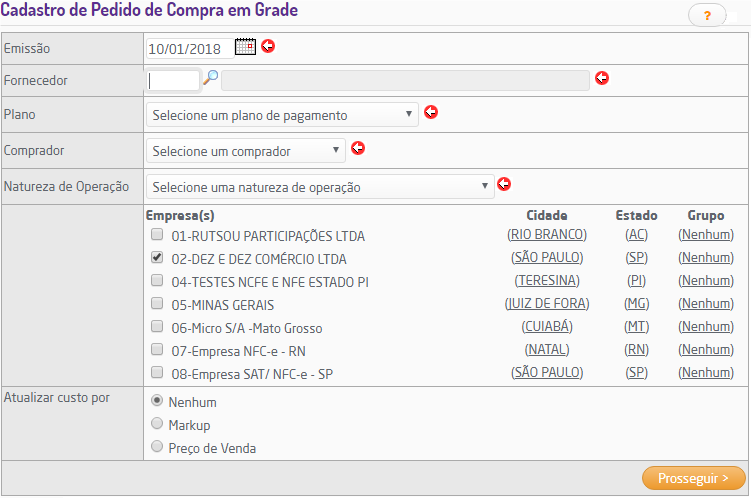Open the payment plan dropdown
The width and height of the screenshot is (751, 504).
click(x=281, y=115)
